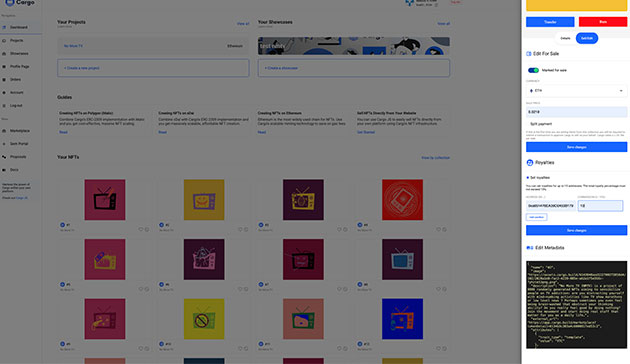630x364 pixels.
Task: Click the Cargo logo
Action: point(20,2)
